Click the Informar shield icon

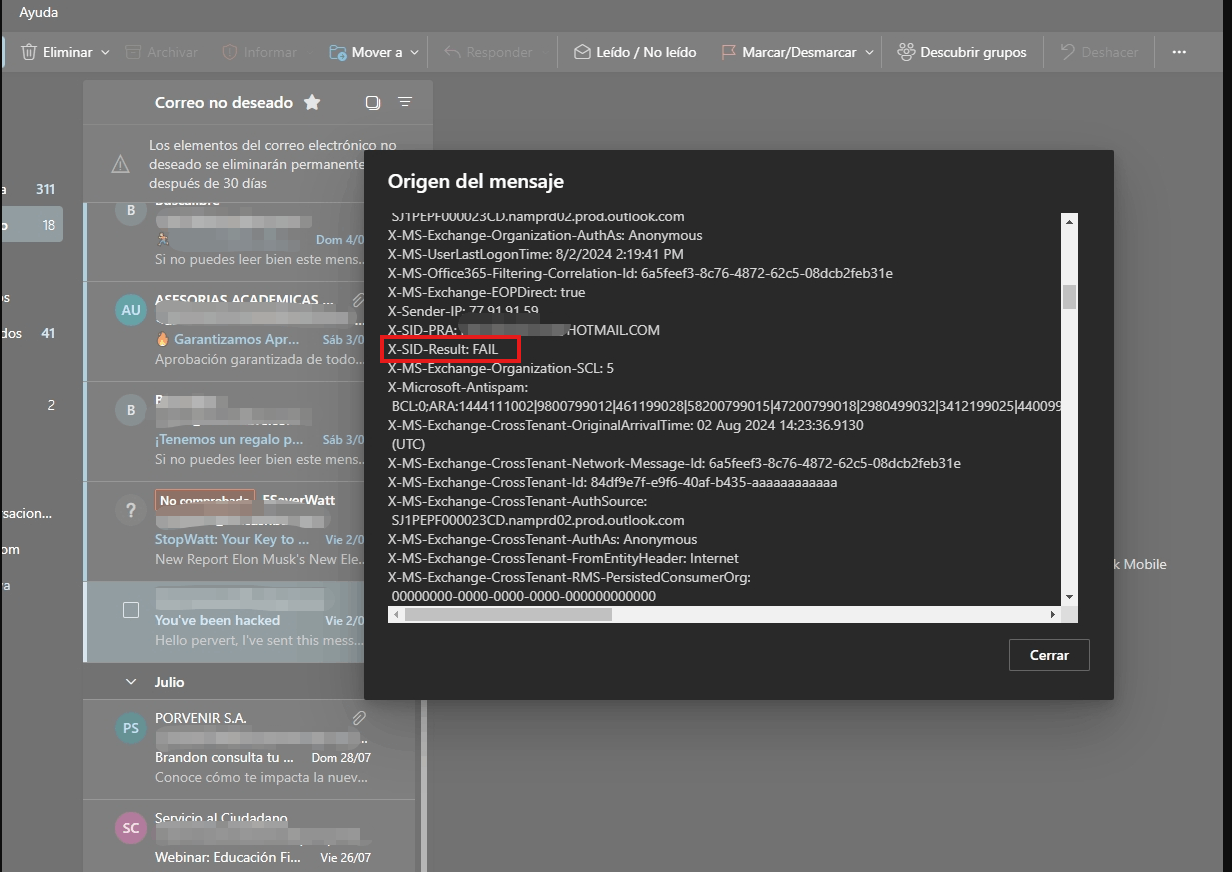tap(229, 52)
